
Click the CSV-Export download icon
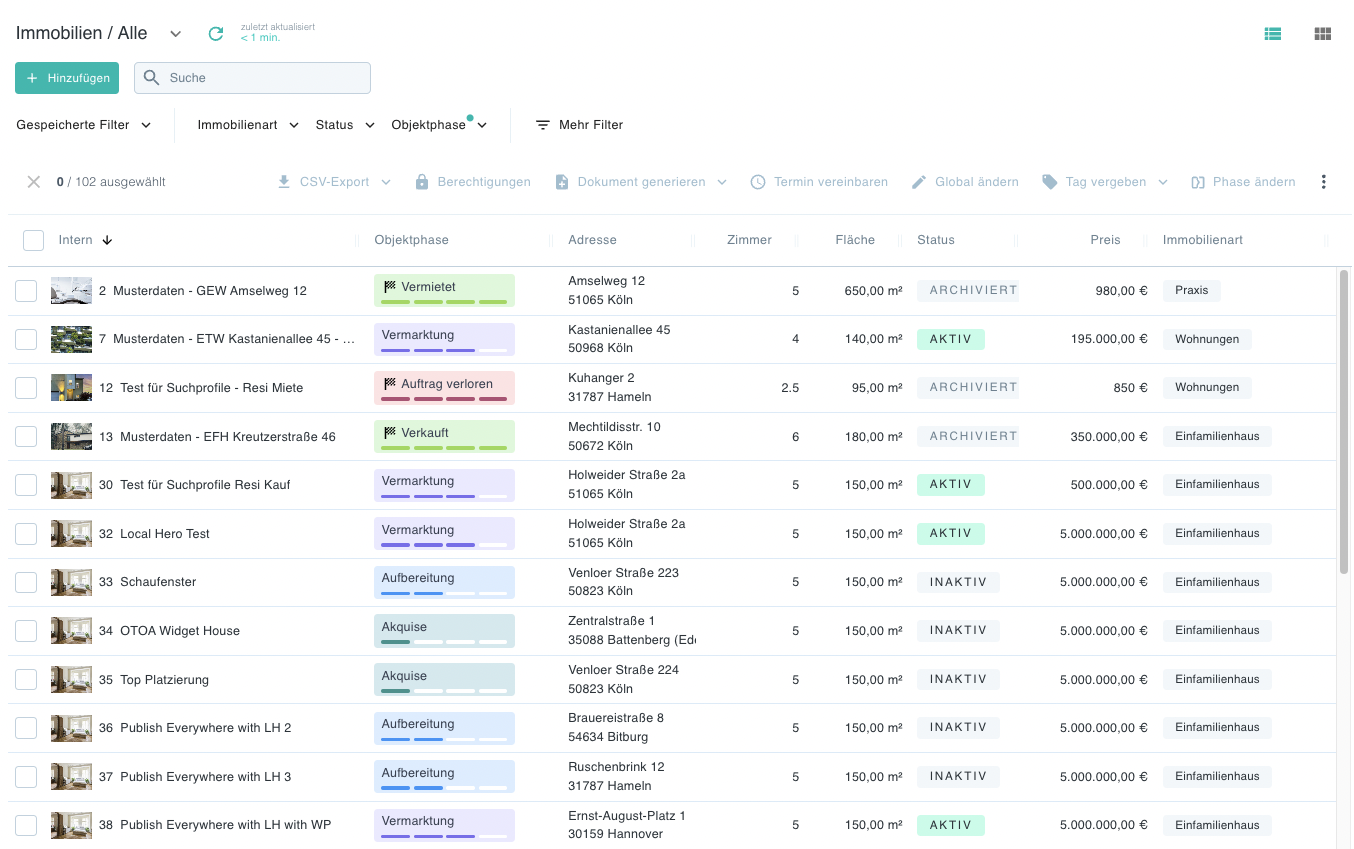[x=284, y=182]
